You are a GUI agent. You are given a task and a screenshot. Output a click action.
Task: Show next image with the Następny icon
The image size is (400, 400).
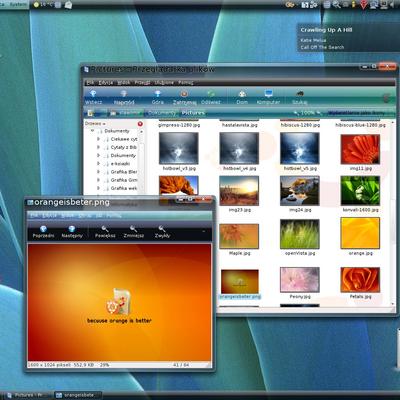click(x=72, y=229)
